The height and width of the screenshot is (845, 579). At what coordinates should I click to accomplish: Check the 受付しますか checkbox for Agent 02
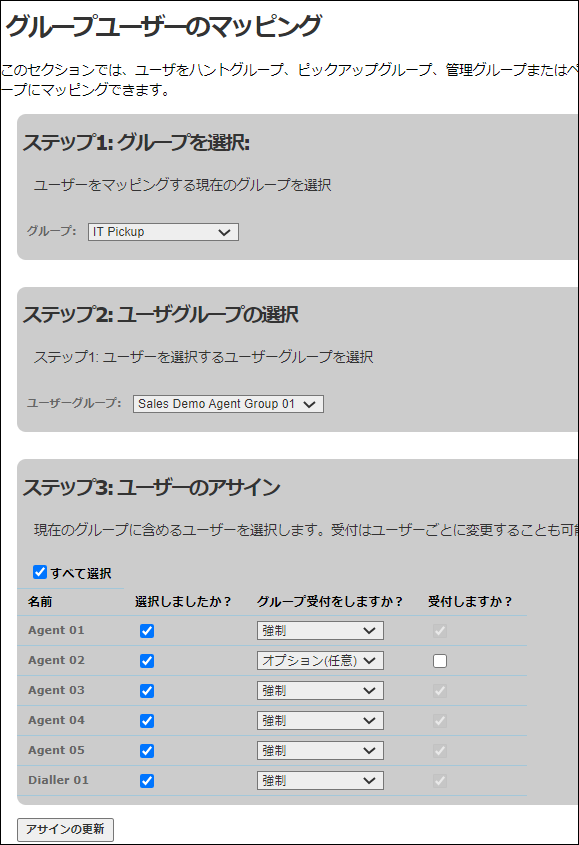pos(440,661)
